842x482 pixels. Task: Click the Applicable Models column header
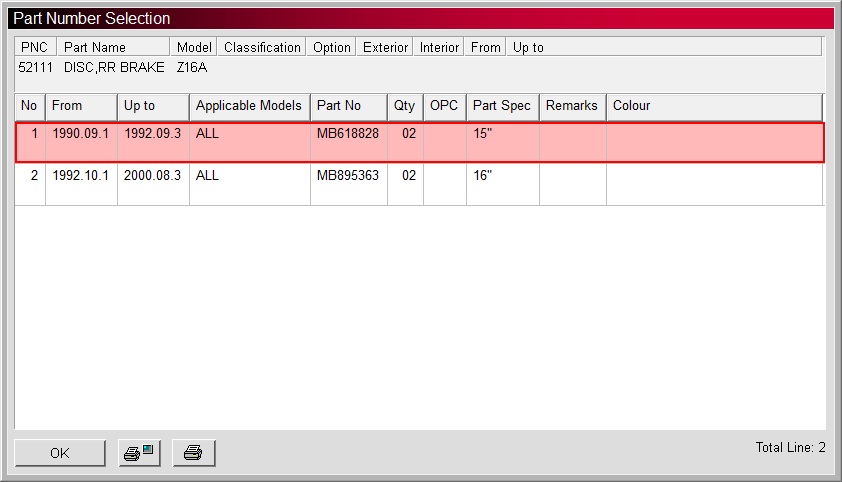(249, 106)
